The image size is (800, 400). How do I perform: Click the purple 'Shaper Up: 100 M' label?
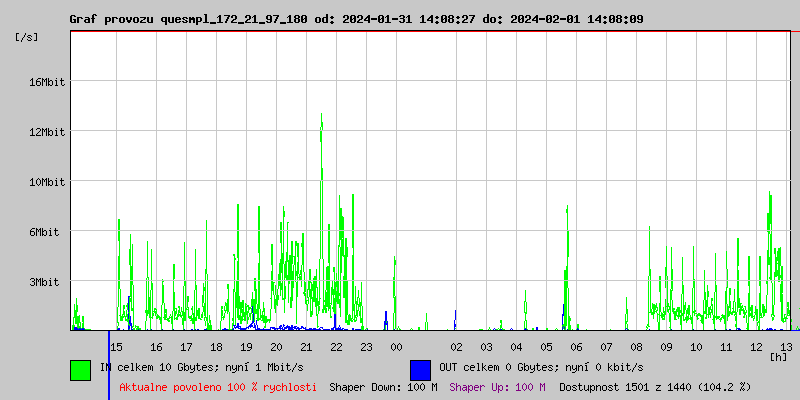(497, 386)
